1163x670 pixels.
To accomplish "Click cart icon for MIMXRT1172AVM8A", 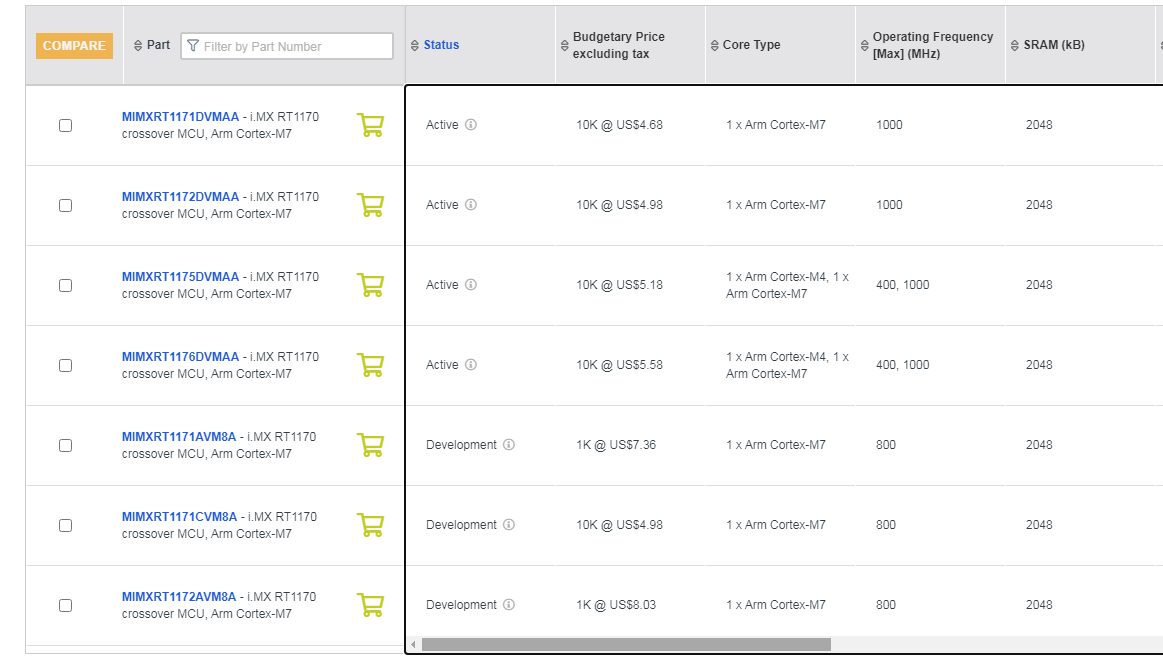I will (x=370, y=605).
